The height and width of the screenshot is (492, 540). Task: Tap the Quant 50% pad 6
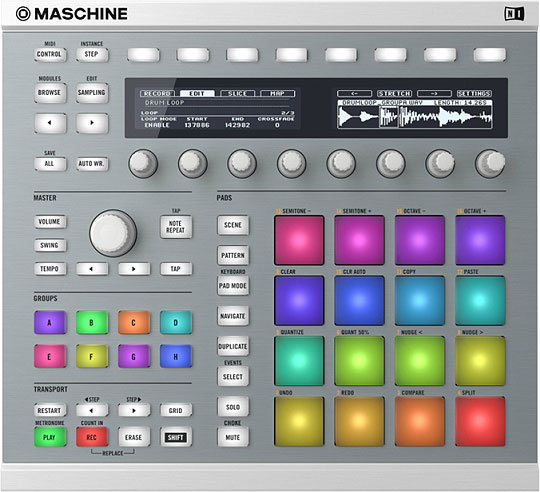point(359,361)
